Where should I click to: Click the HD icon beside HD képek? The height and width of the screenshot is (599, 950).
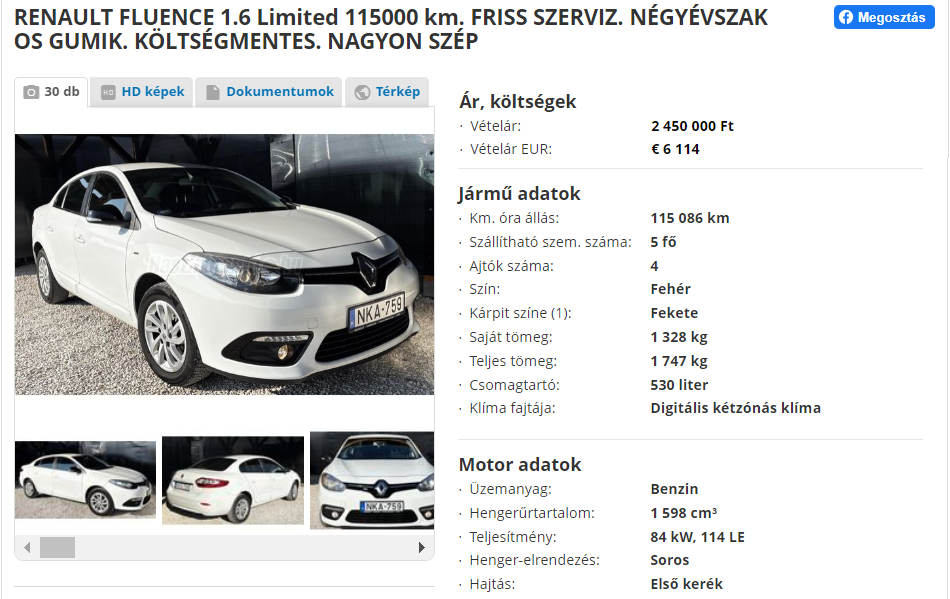click(x=108, y=92)
